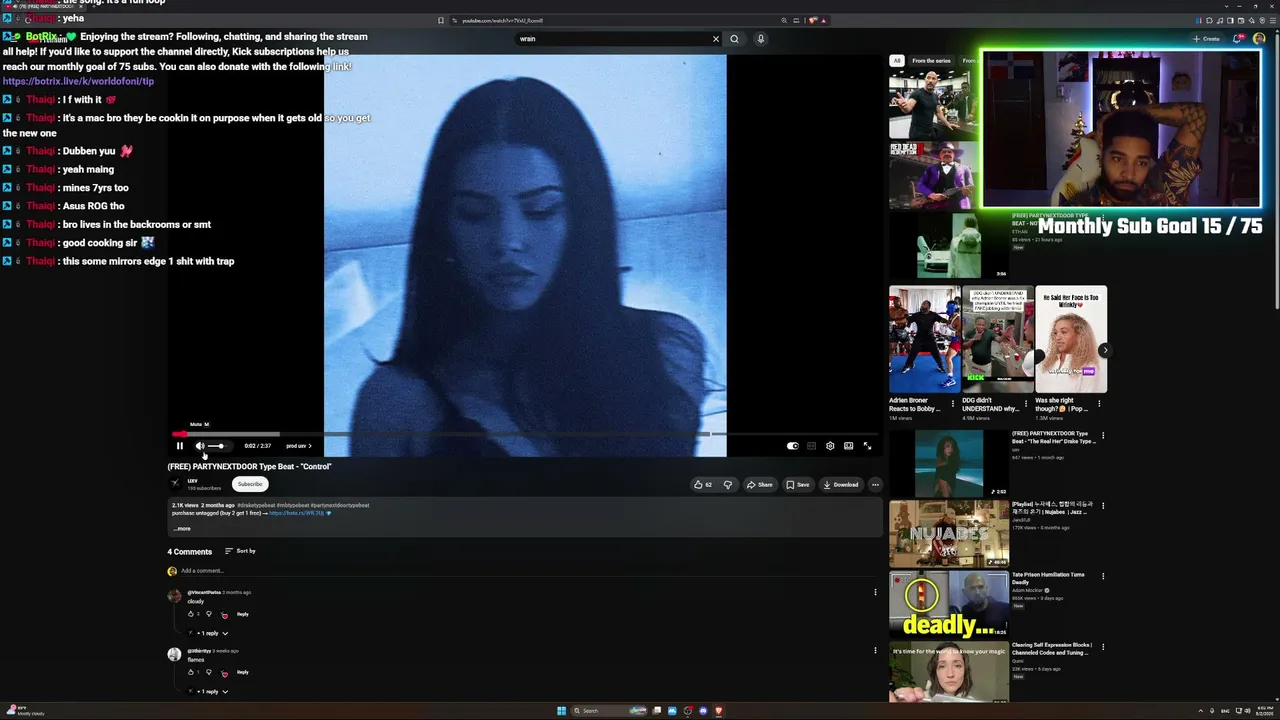The image size is (1280, 720).
Task: Click the Windows Start button
Action: [561, 711]
